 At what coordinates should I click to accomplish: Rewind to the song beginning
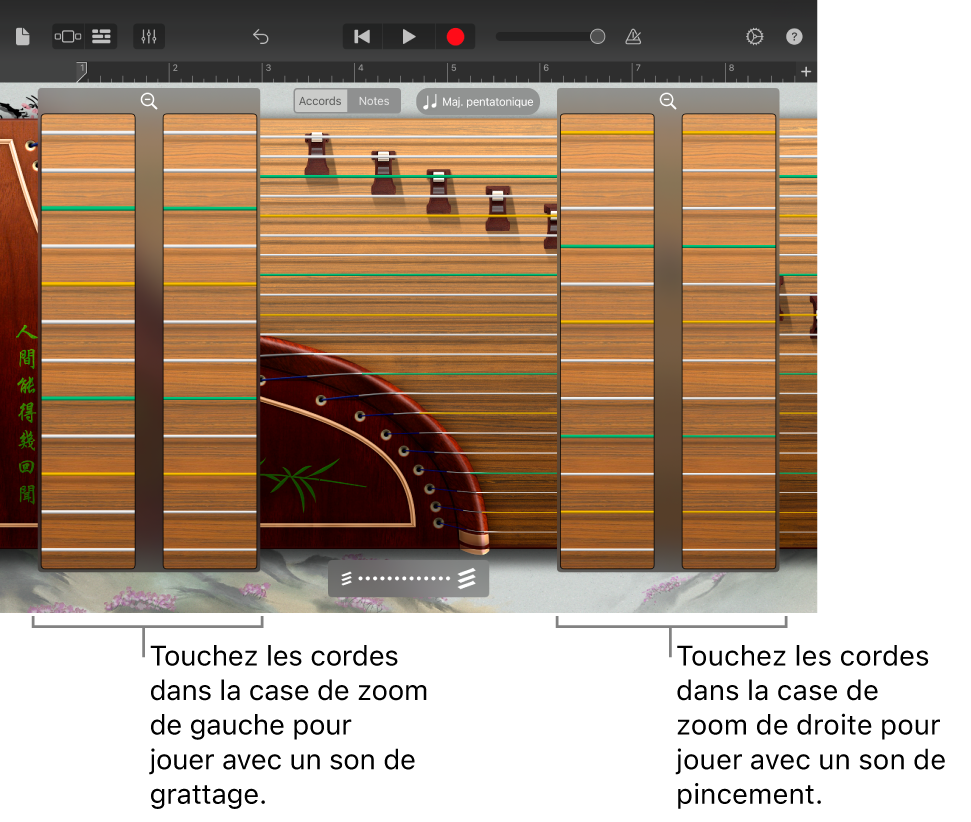coord(361,36)
